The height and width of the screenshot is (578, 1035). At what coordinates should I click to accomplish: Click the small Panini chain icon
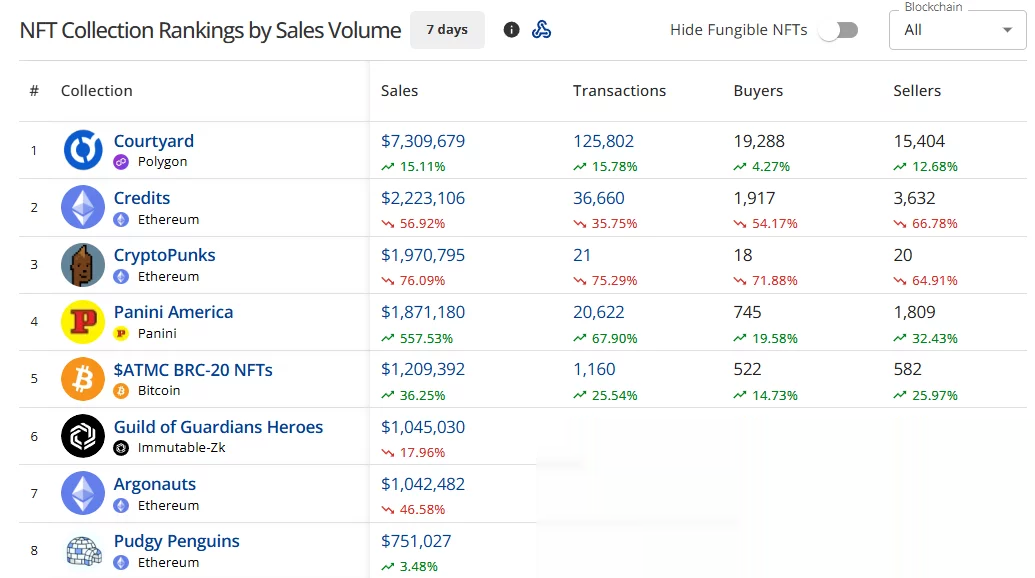click(x=121, y=333)
